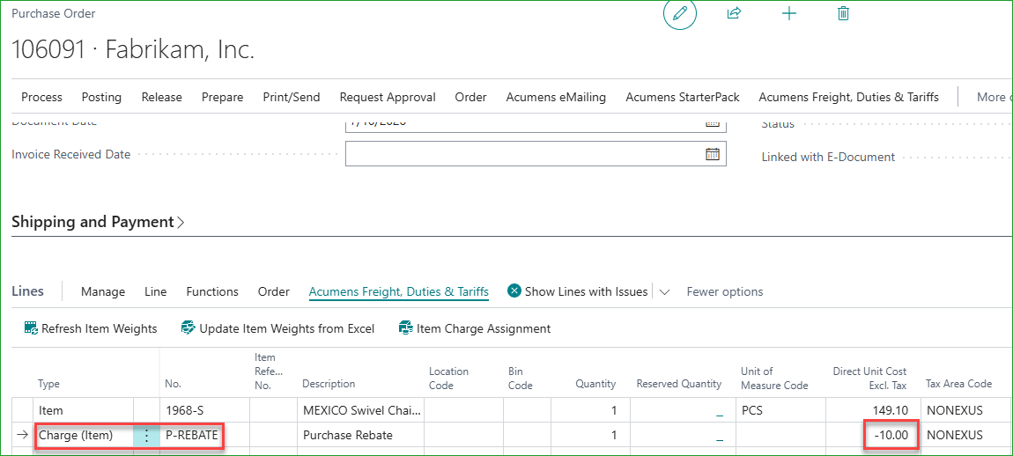Open the Functions menu in Lines
The image size is (1013, 456).
point(212,292)
